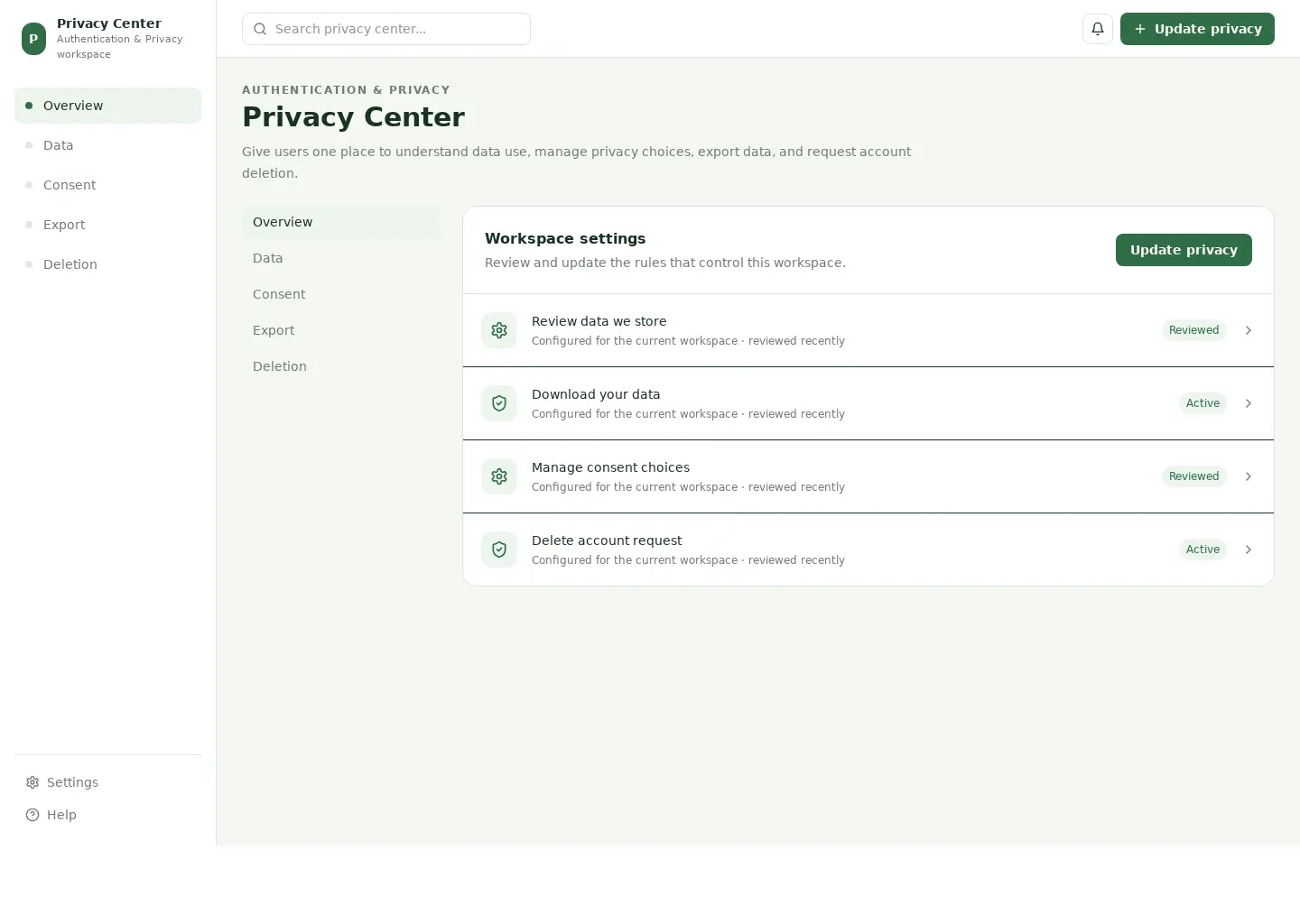Click the "Download your data" title
The height and width of the screenshot is (924, 1300).
(596, 394)
